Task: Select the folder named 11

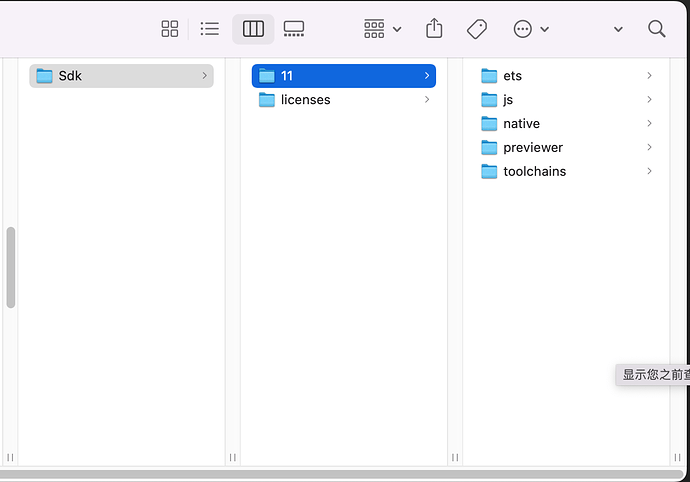Action: [344, 76]
